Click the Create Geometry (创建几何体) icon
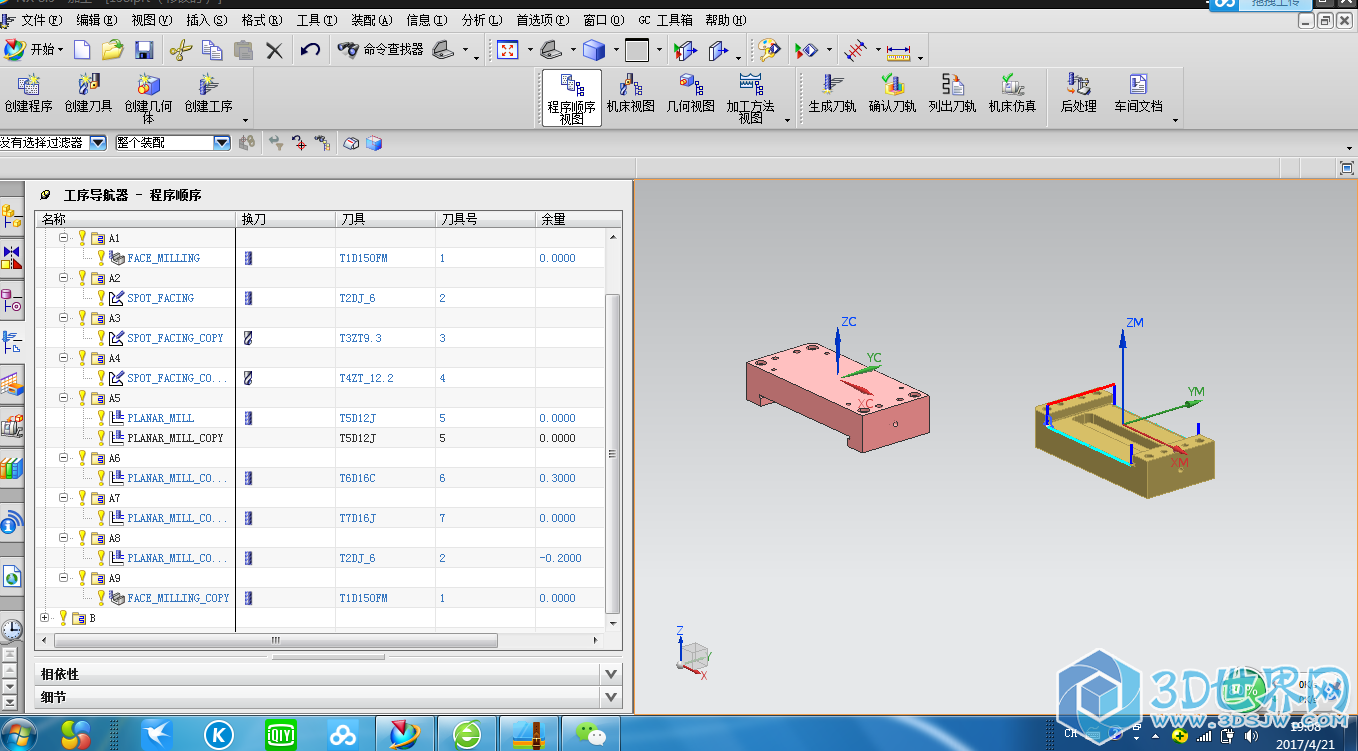Image resolution: width=1358 pixels, height=751 pixels. (148, 99)
